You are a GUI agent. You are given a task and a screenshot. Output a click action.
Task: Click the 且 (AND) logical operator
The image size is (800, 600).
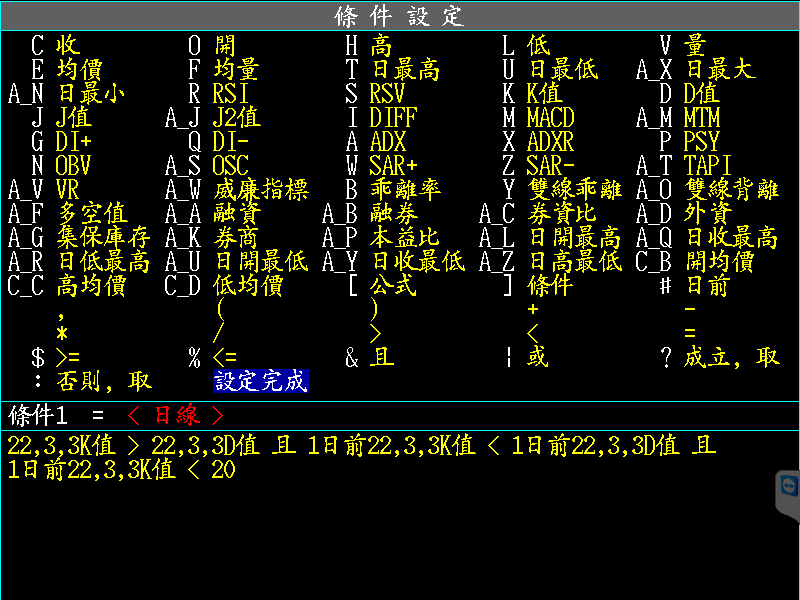381,357
